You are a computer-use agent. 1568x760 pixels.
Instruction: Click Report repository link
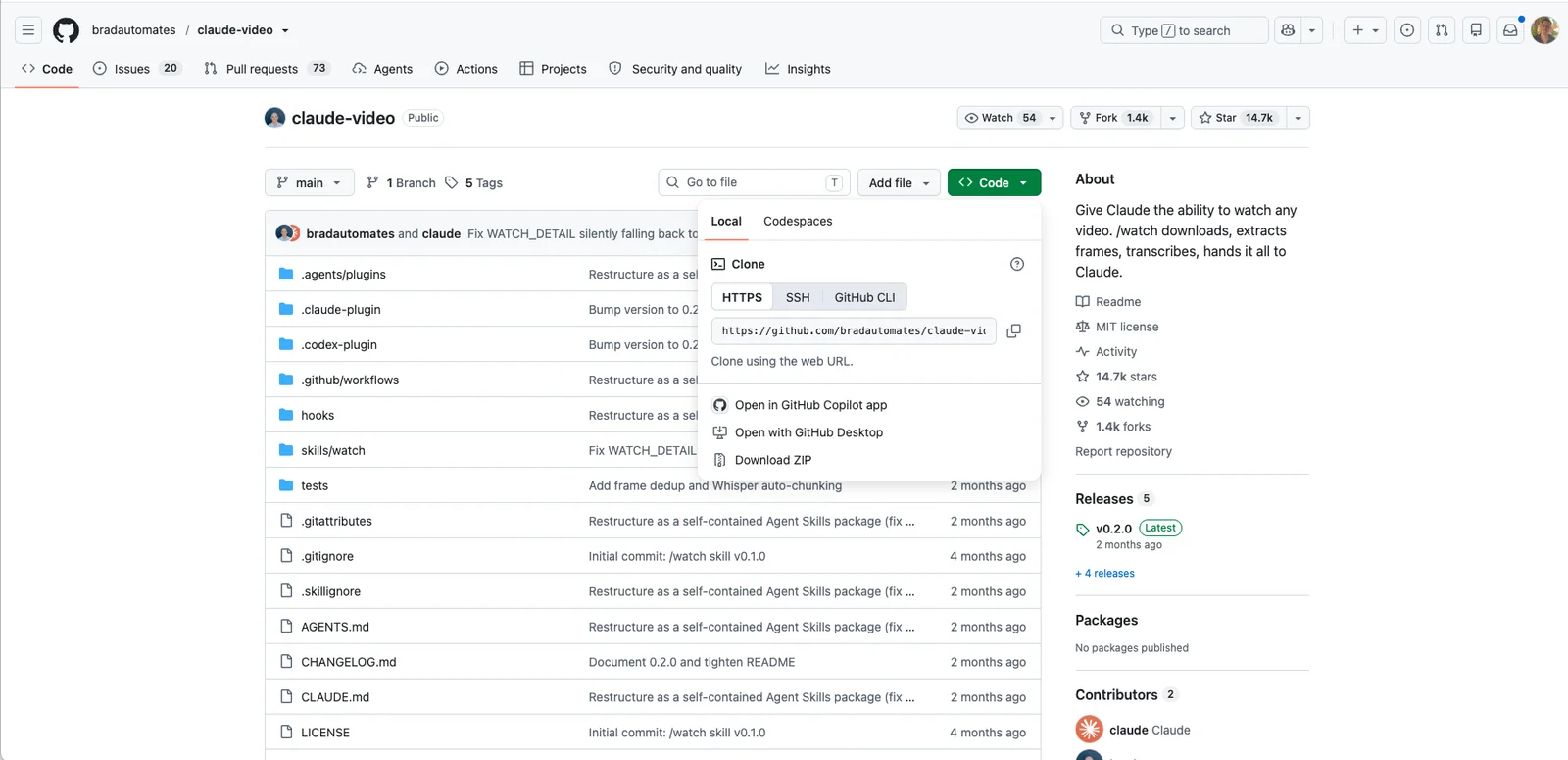coord(1123,452)
